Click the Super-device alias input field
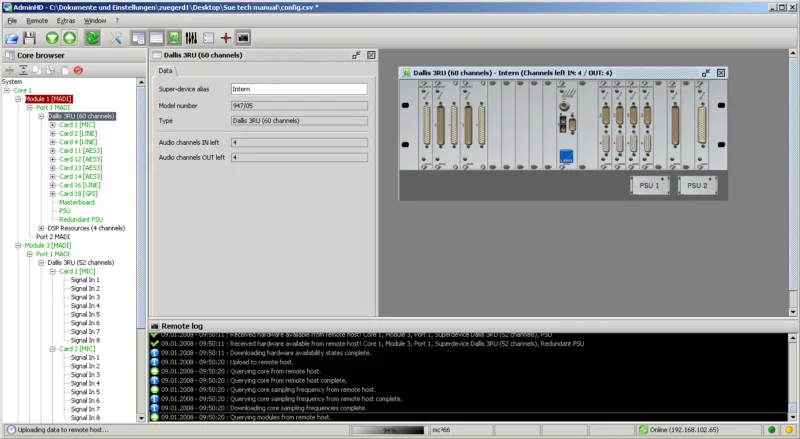The width and height of the screenshot is (800, 439). [x=299, y=89]
